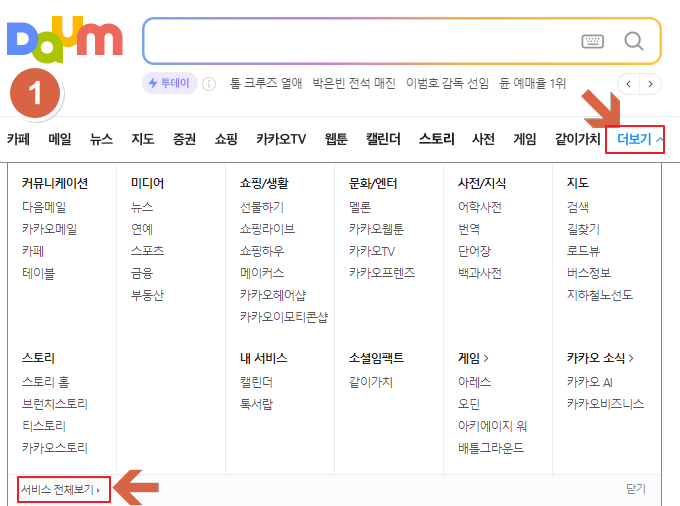This screenshot has height=506, width=680.
Task: Open 다음메일 under 커뮤니케이션
Action: tap(44, 207)
